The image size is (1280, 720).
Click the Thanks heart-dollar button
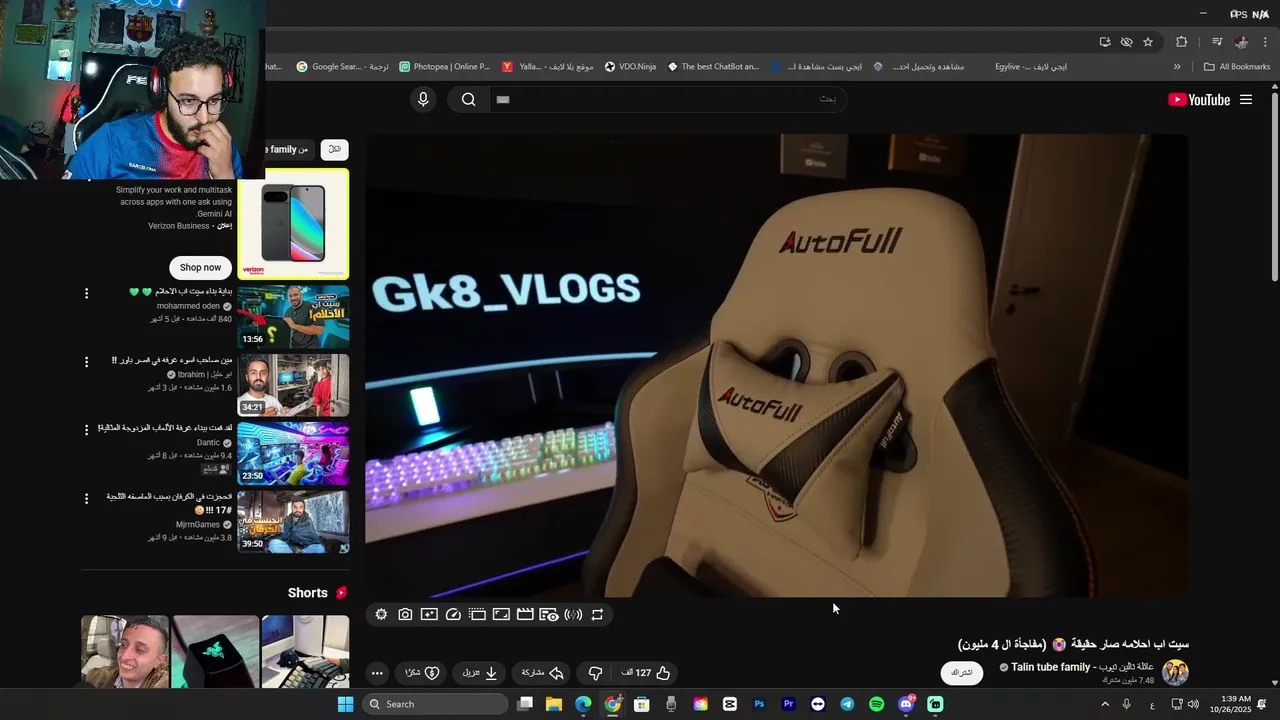click(422, 673)
